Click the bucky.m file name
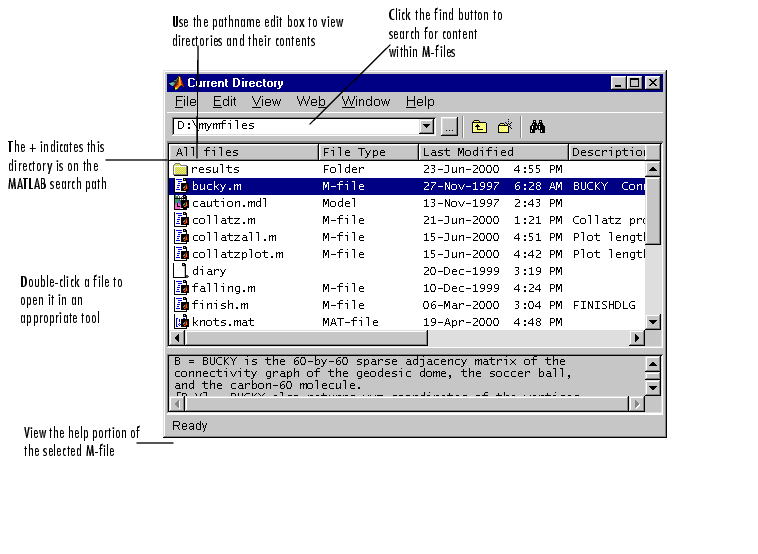The width and height of the screenshot is (758, 554). click(x=217, y=186)
